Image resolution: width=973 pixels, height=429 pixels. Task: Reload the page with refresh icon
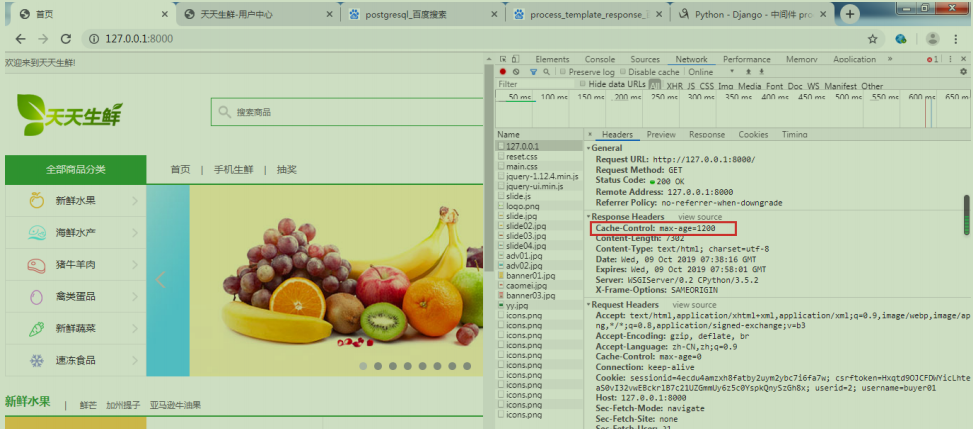pyautogui.click(x=66, y=39)
